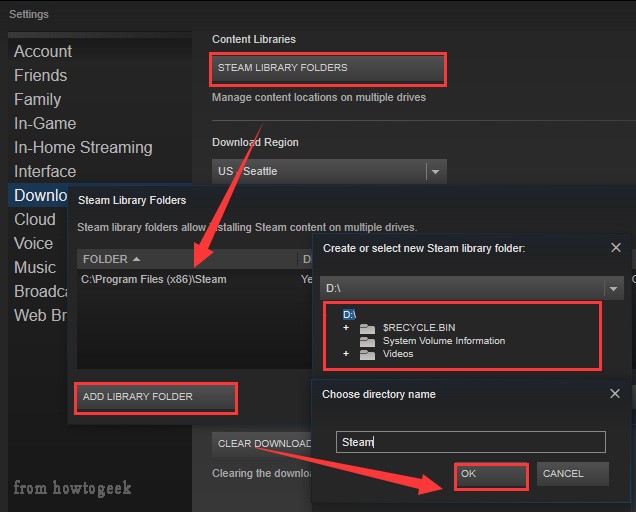Expand the Videos folder
The image size is (636, 512).
[x=346, y=353]
